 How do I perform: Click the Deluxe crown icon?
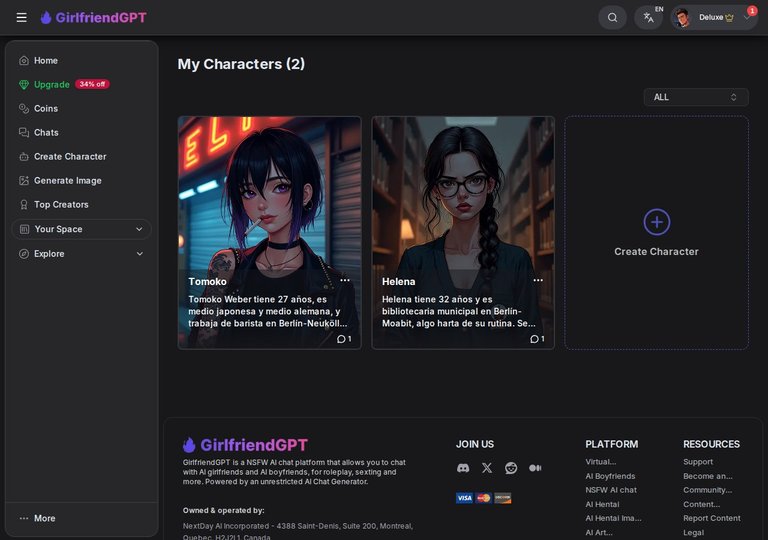[729, 18]
